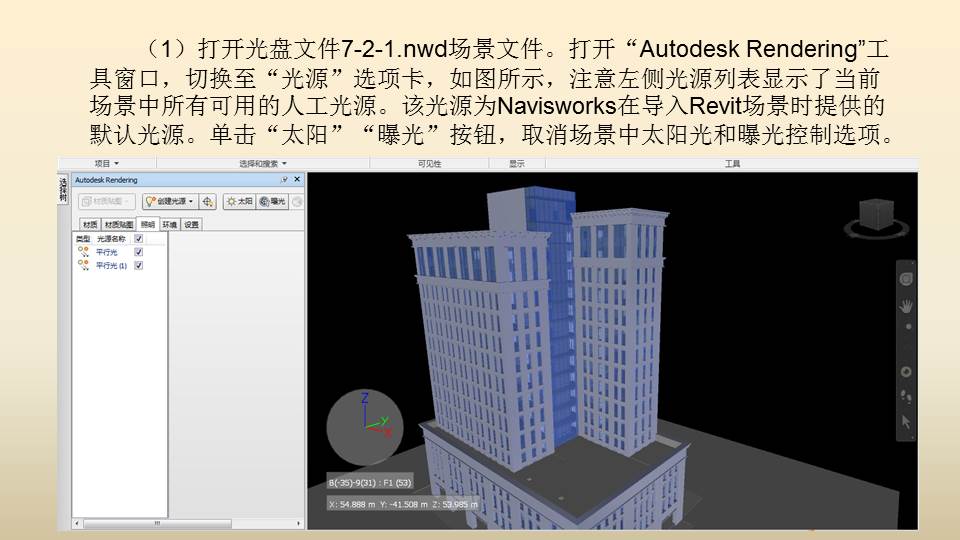This screenshot has width=960, height=540.
Task: Open the steering wheel navigation tool
Action: 906,279
